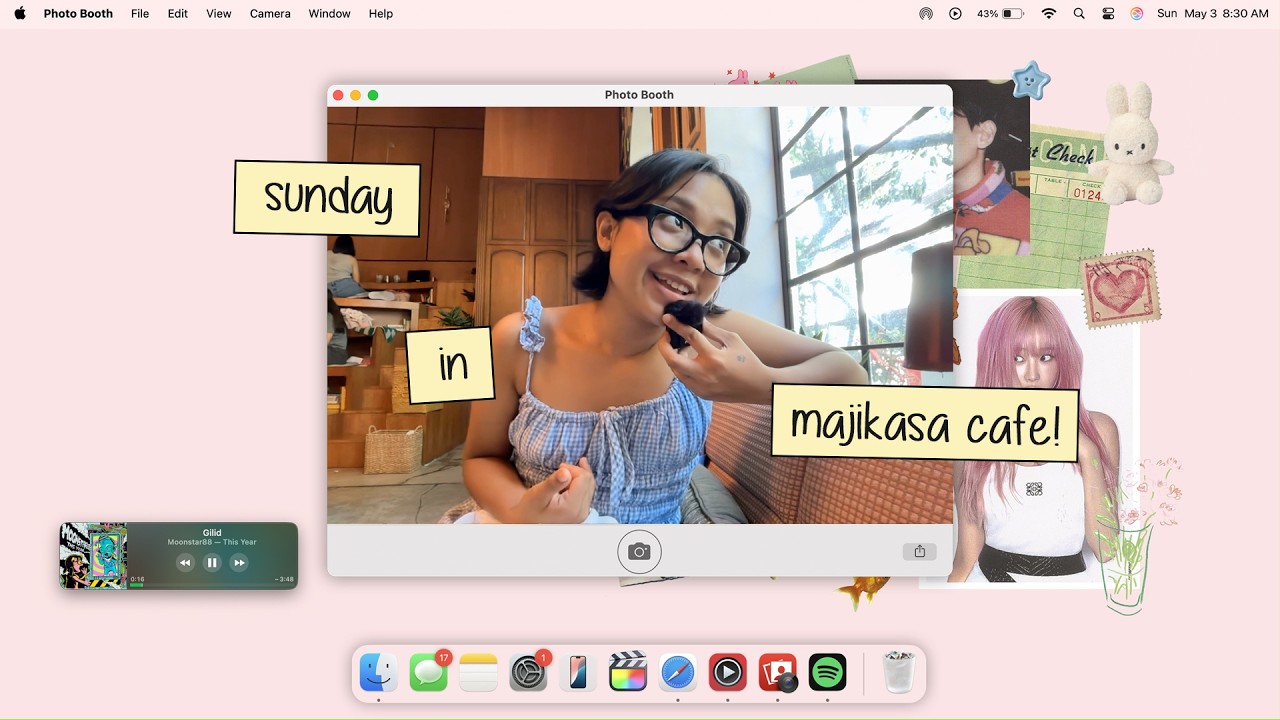
Task: Open the Photo Booth application menu
Action: (78, 14)
